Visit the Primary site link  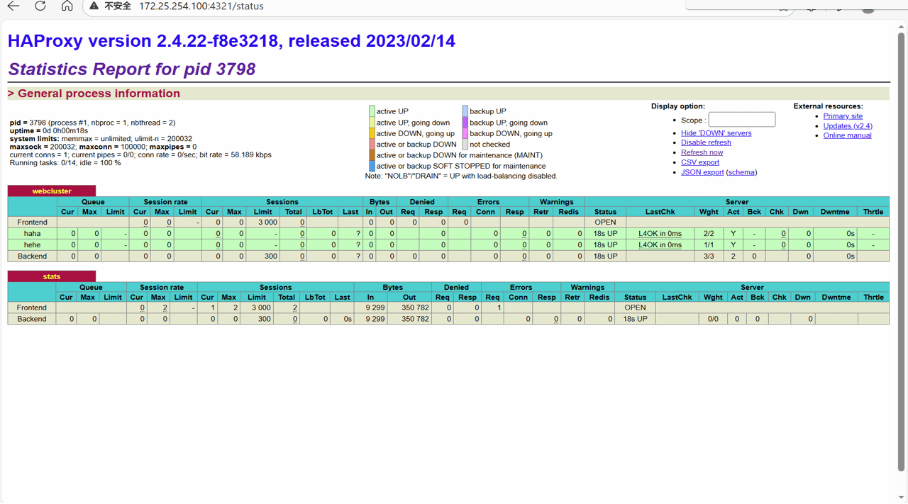[x=843, y=116]
